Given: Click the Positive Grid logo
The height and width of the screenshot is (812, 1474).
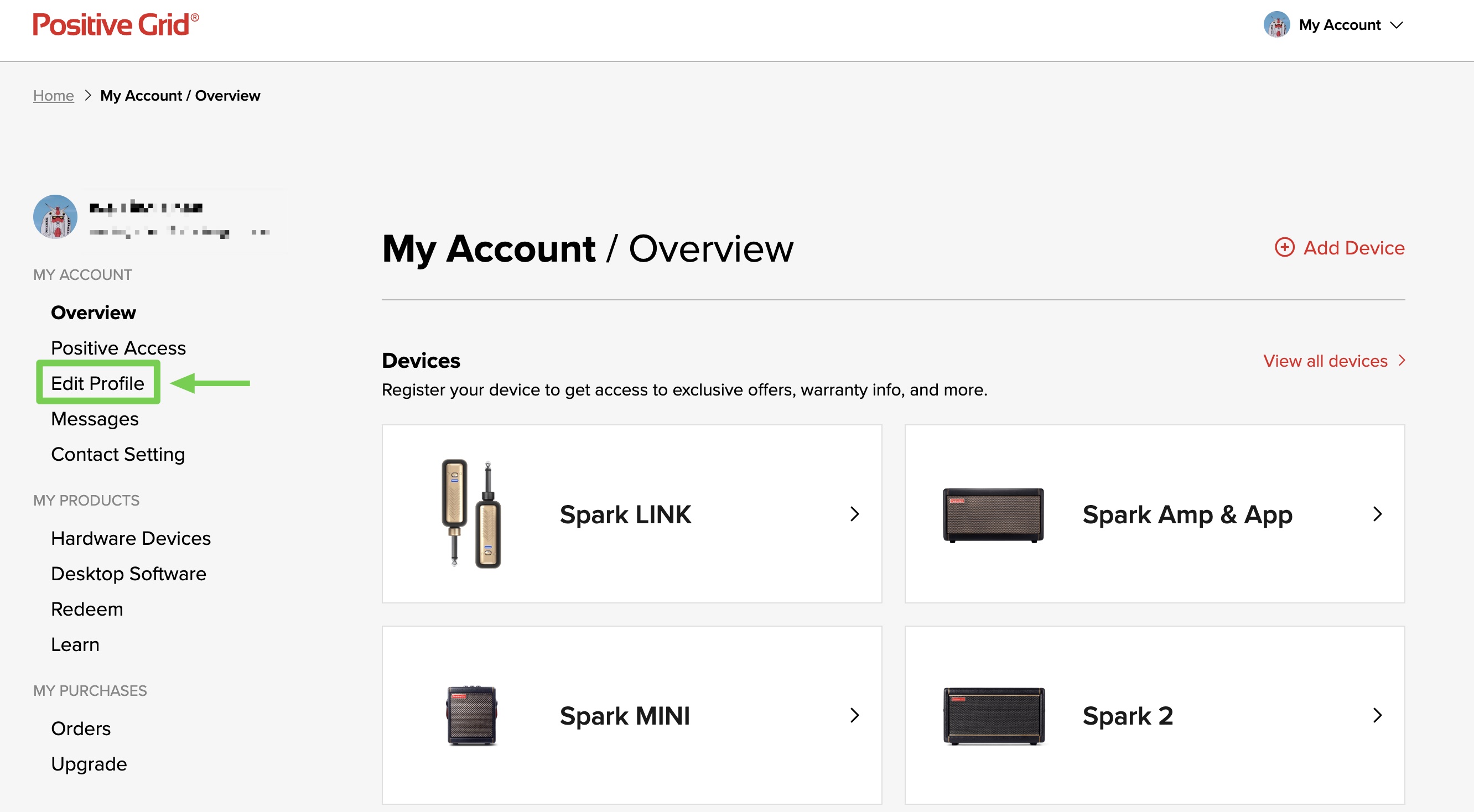Looking at the screenshot, I should coord(116,24).
